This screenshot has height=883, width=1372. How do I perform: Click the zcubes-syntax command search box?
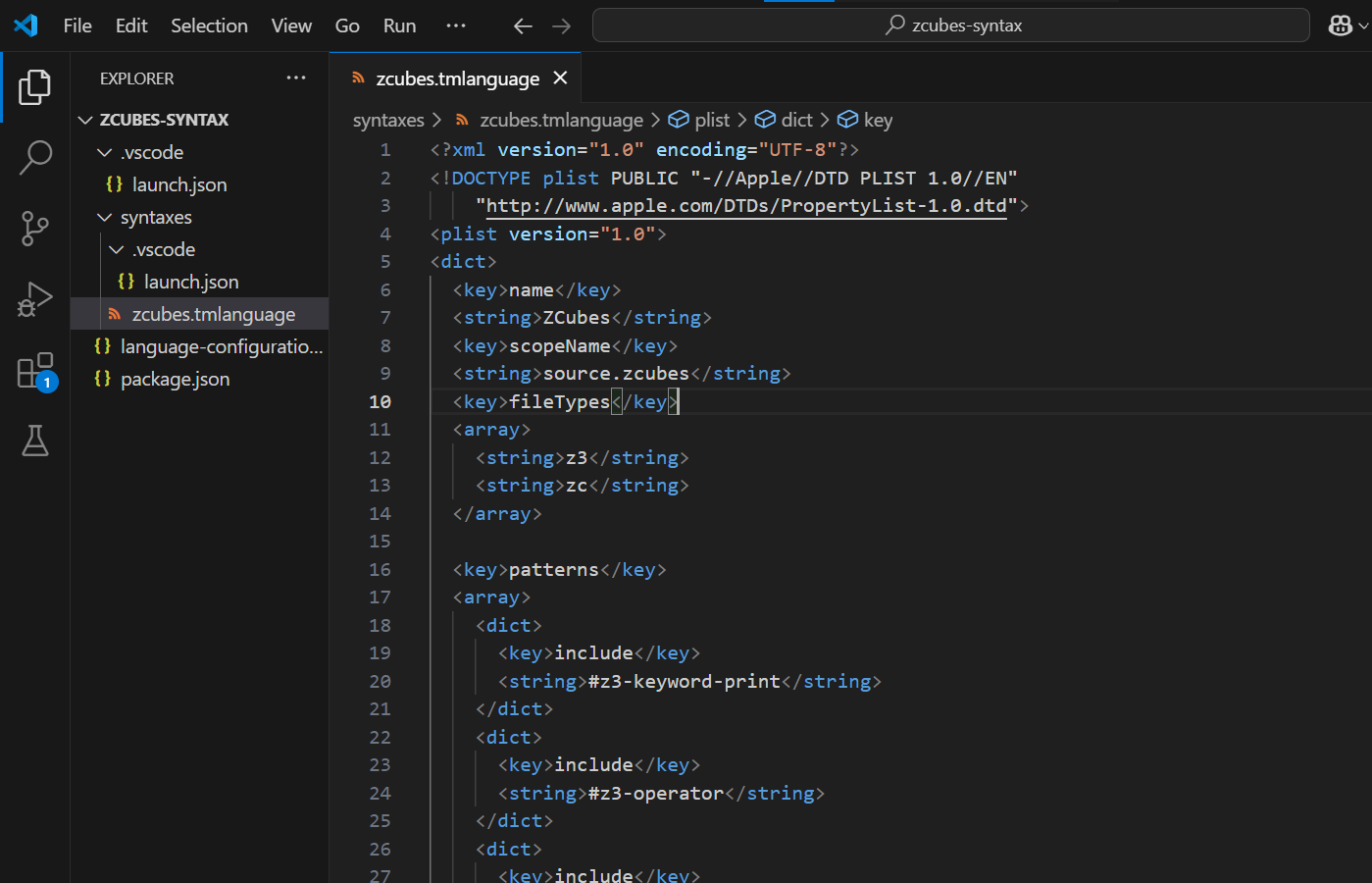950,26
